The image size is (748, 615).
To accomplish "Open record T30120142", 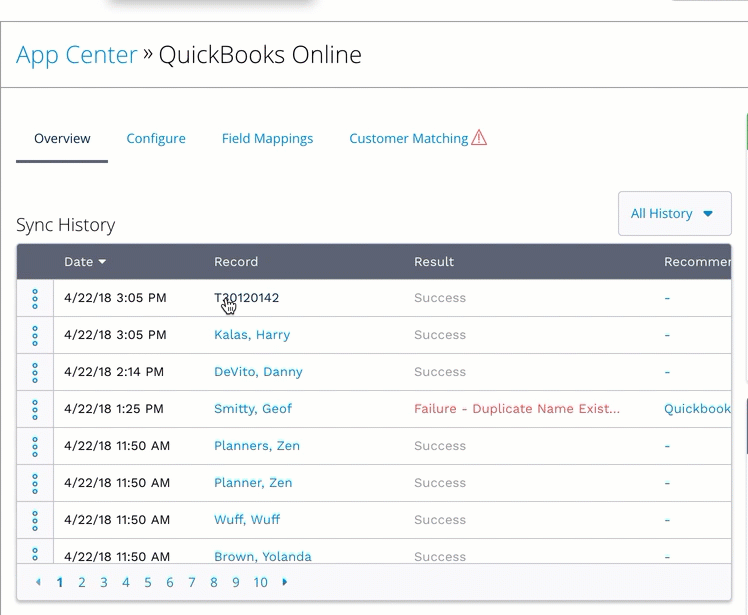I will tap(247, 298).
